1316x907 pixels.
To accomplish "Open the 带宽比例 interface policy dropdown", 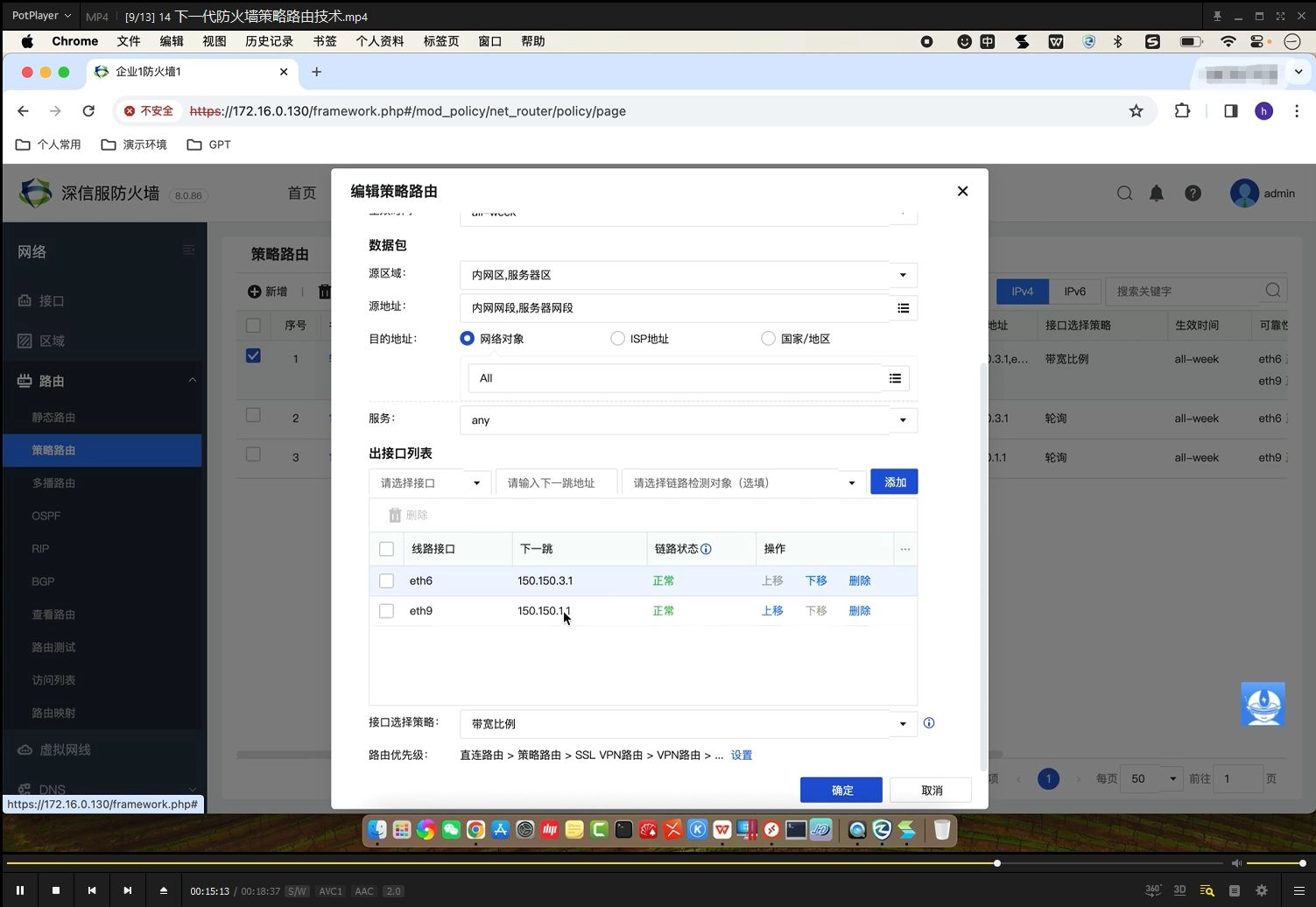I will pos(903,724).
